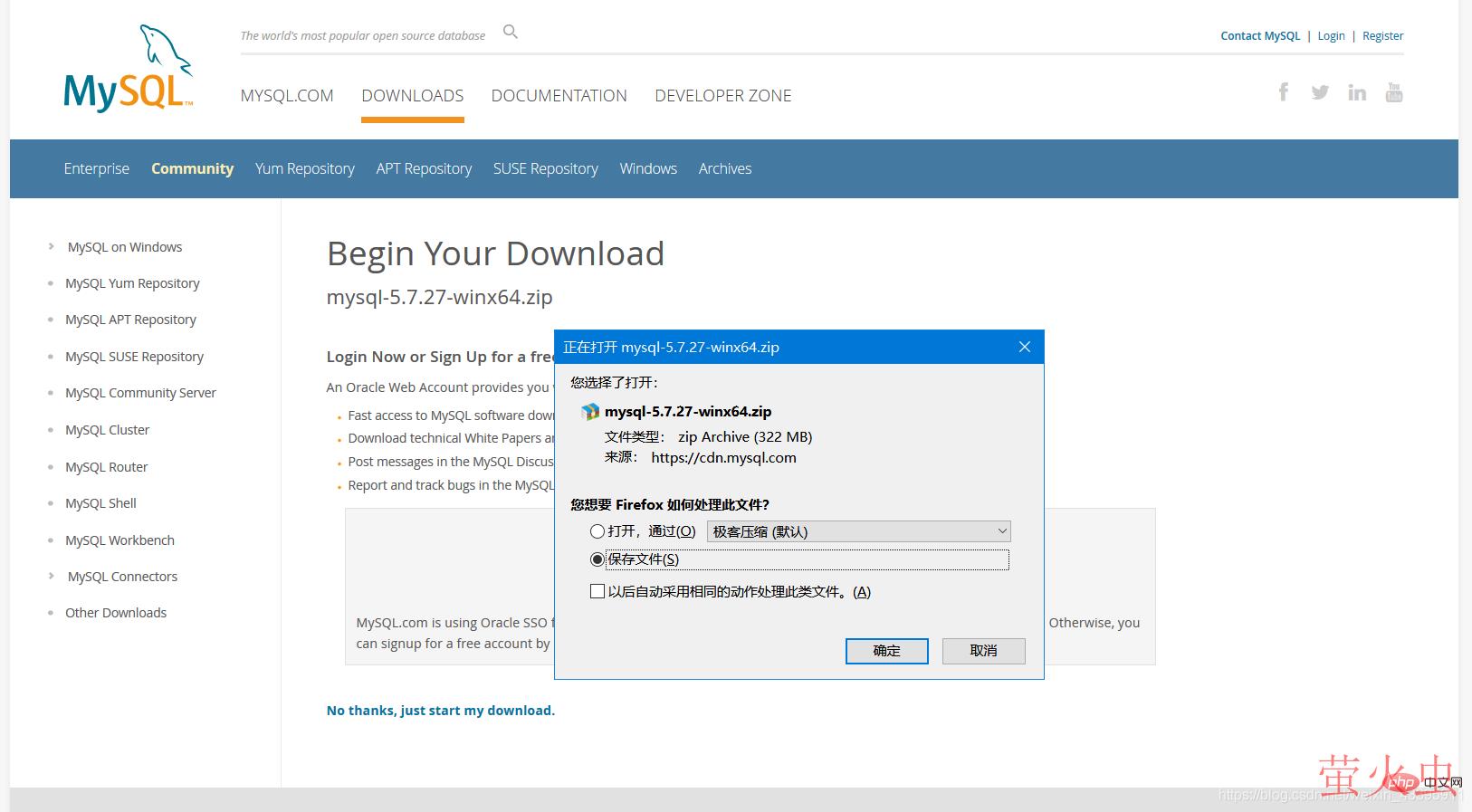The width and height of the screenshot is (1472, 812).
Task: Open the DOWNLOADS tab
Action: pos(413,96)
